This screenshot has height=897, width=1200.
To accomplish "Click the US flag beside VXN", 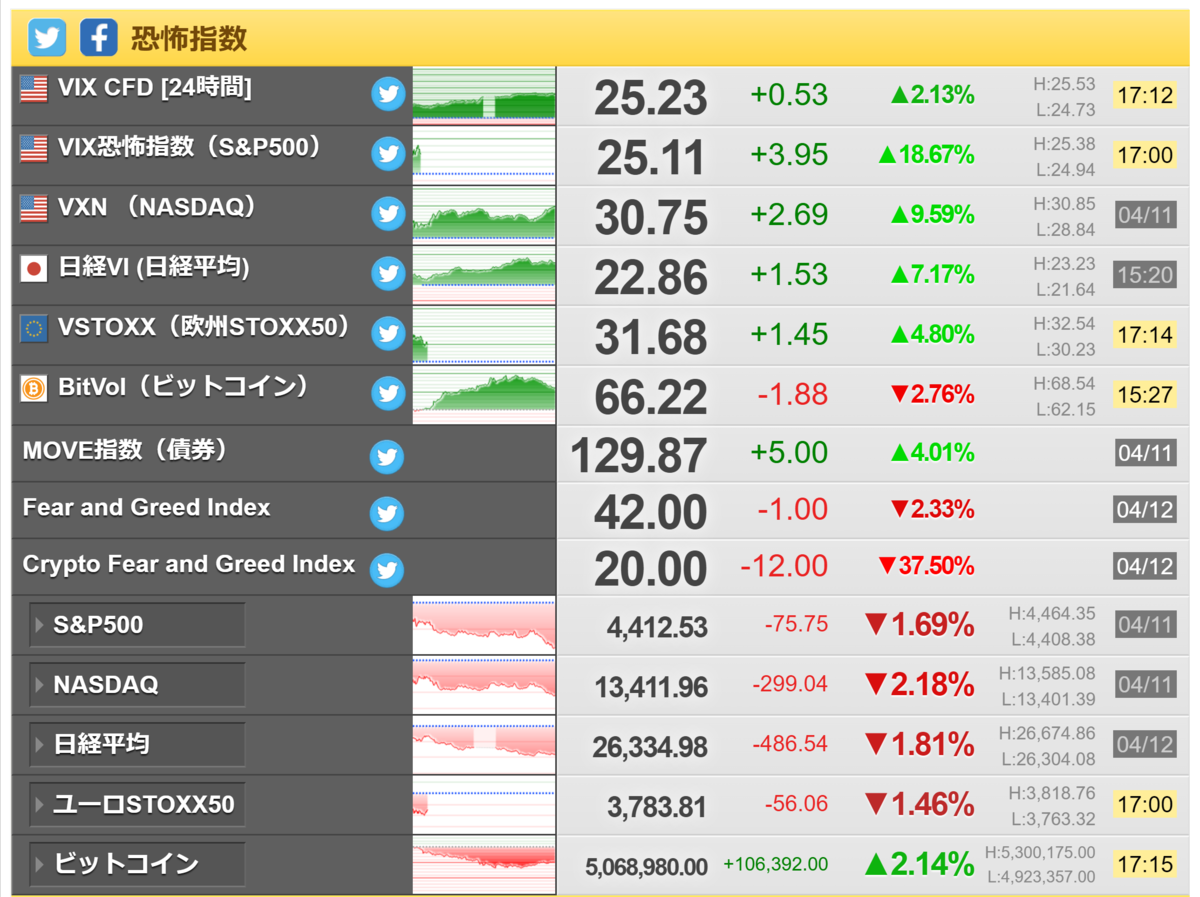I will click(x=33, y=208).
